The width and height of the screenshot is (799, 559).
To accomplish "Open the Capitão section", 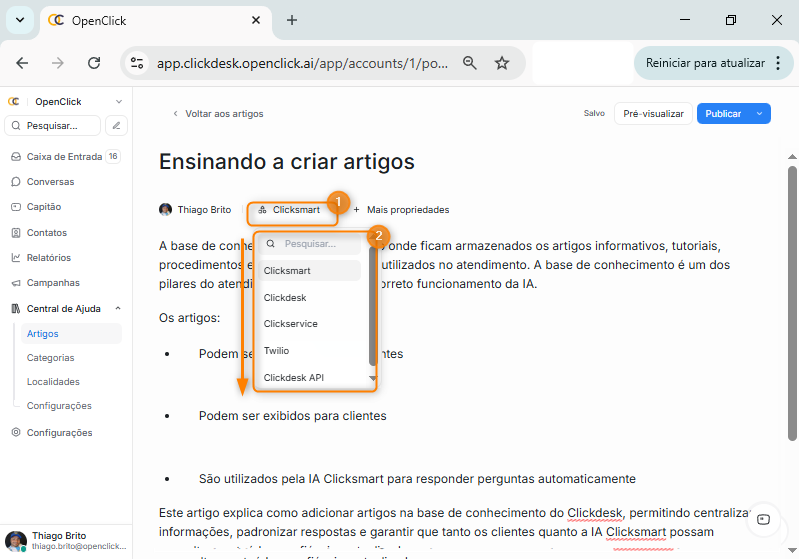I will pyautogui.click(x=44, y=207).
